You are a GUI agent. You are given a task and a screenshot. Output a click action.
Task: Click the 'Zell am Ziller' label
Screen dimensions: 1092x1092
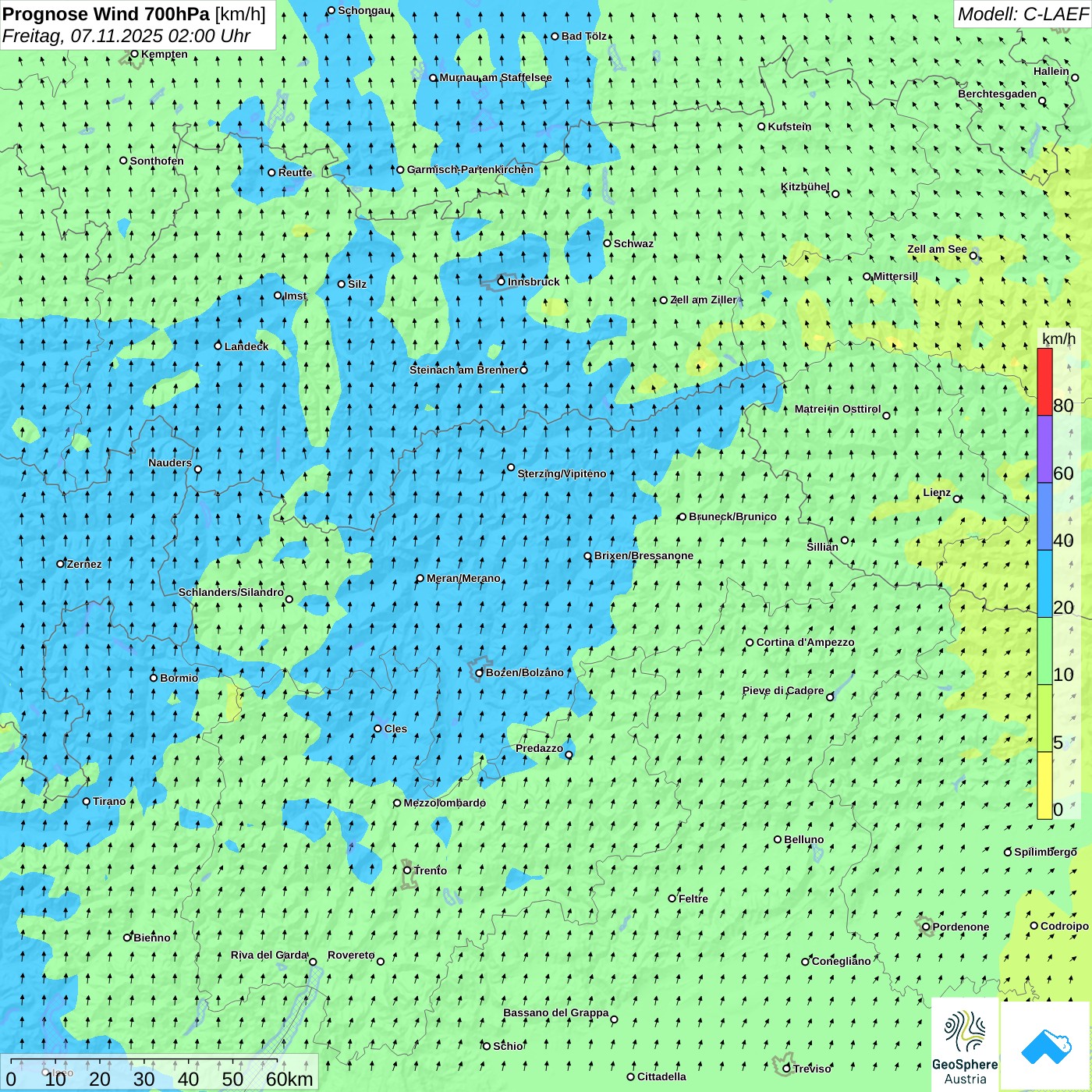(704, 300)
